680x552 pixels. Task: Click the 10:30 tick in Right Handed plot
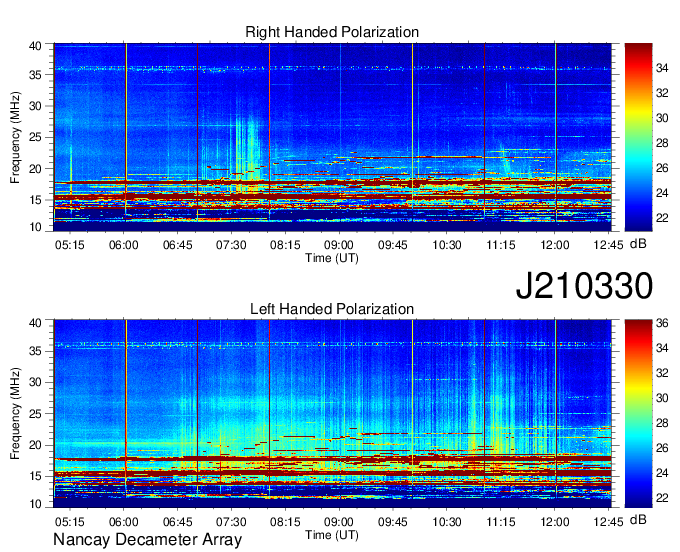[447, 245]
